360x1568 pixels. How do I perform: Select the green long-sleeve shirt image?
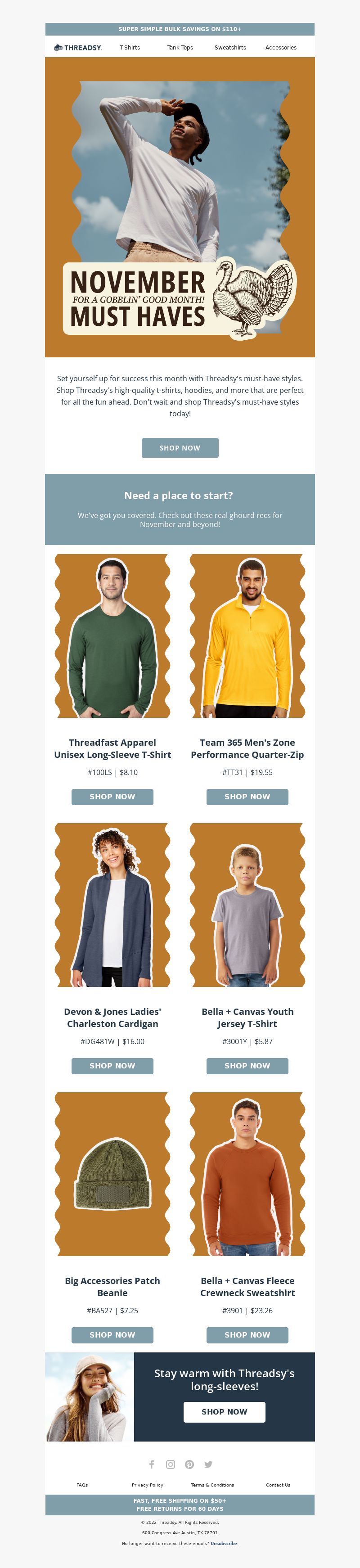point(112,635)
